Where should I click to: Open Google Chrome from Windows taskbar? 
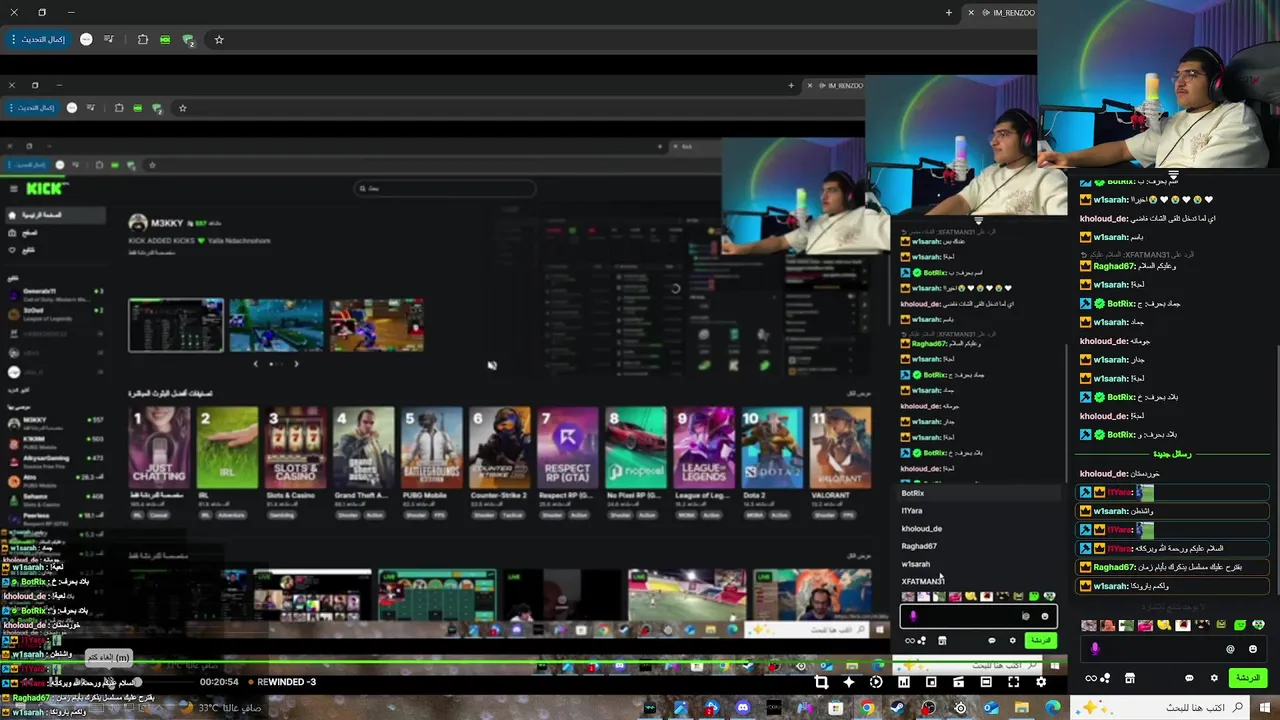[867, 708]
